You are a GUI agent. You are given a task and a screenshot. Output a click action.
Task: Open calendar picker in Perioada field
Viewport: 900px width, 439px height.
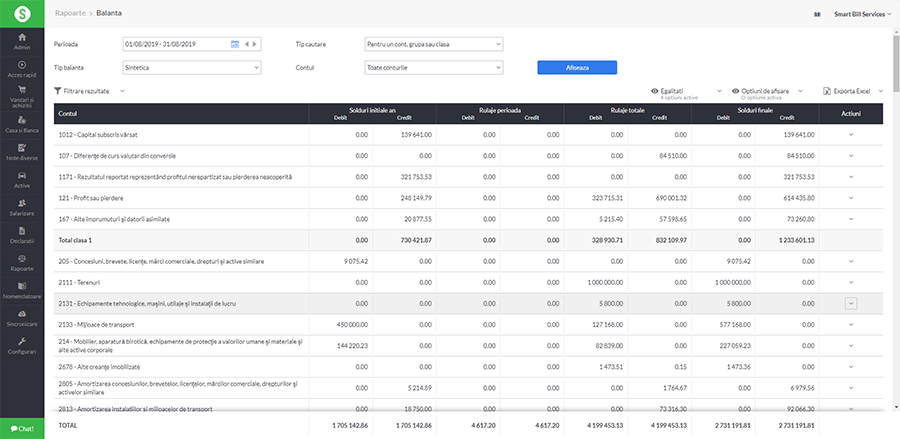[235, 44]
